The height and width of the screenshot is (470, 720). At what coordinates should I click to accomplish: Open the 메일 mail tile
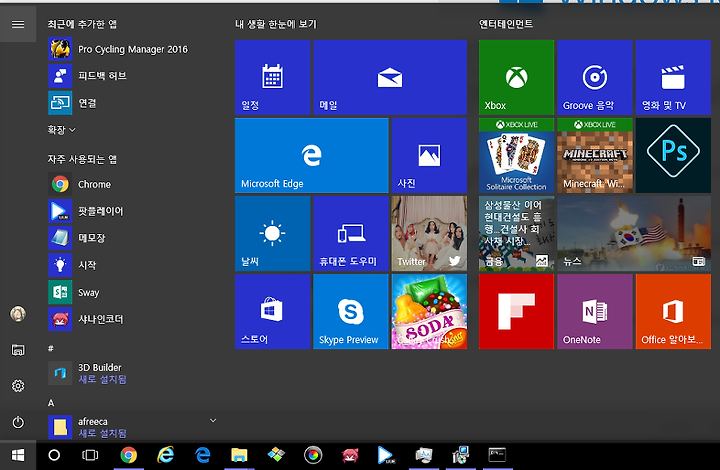(390, 77)
